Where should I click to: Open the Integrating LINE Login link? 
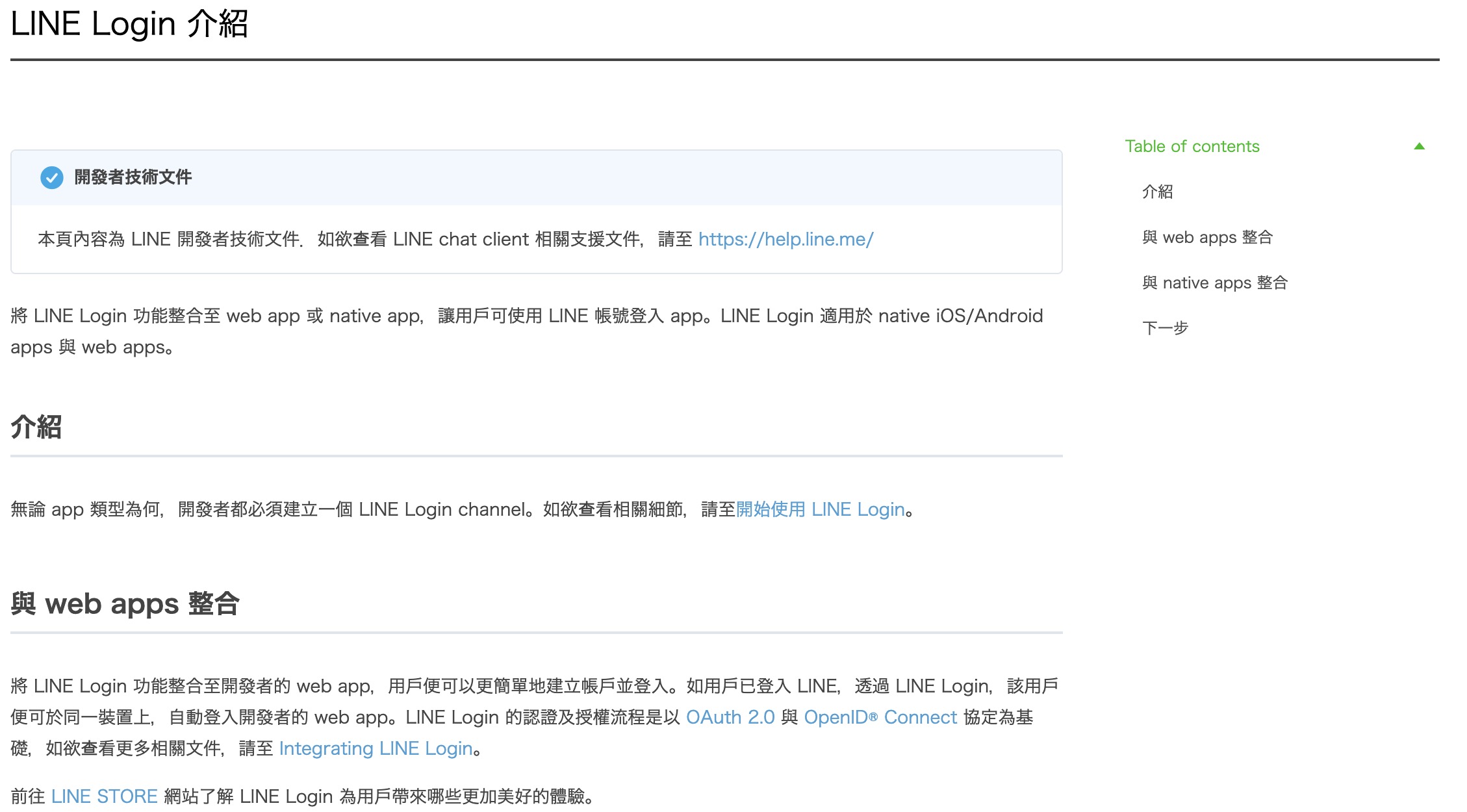[376, 748]
